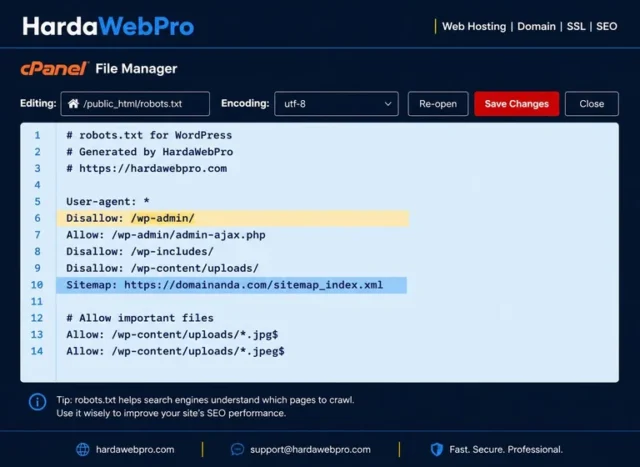Click the home icon in Editing path
The width and height of the screenshot is (640, 467).
click(73, 104)
